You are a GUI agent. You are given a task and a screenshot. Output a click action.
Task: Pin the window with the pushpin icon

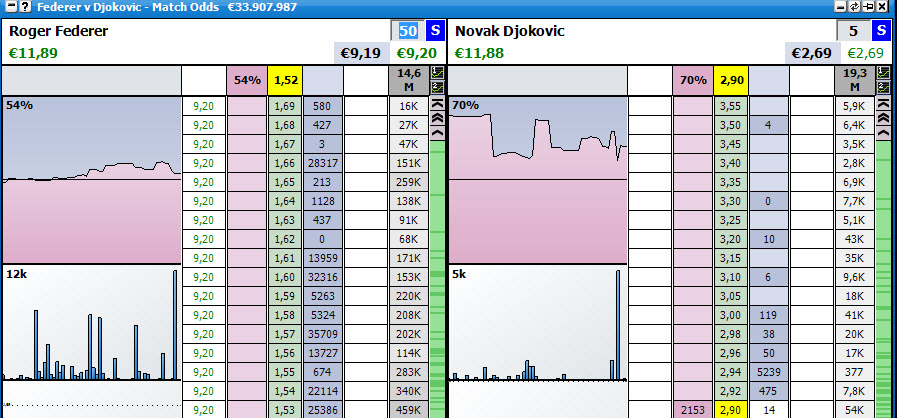click(869, 6)
